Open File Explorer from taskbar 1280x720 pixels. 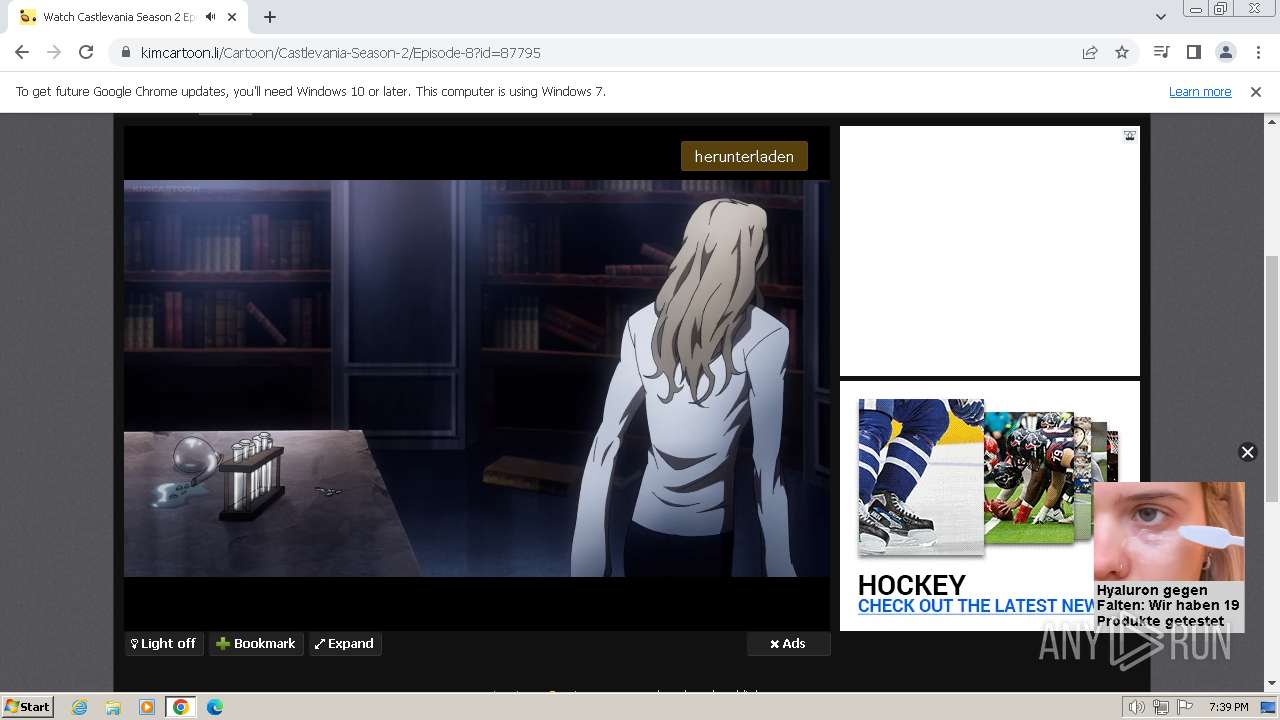click(x=113, y=707)
